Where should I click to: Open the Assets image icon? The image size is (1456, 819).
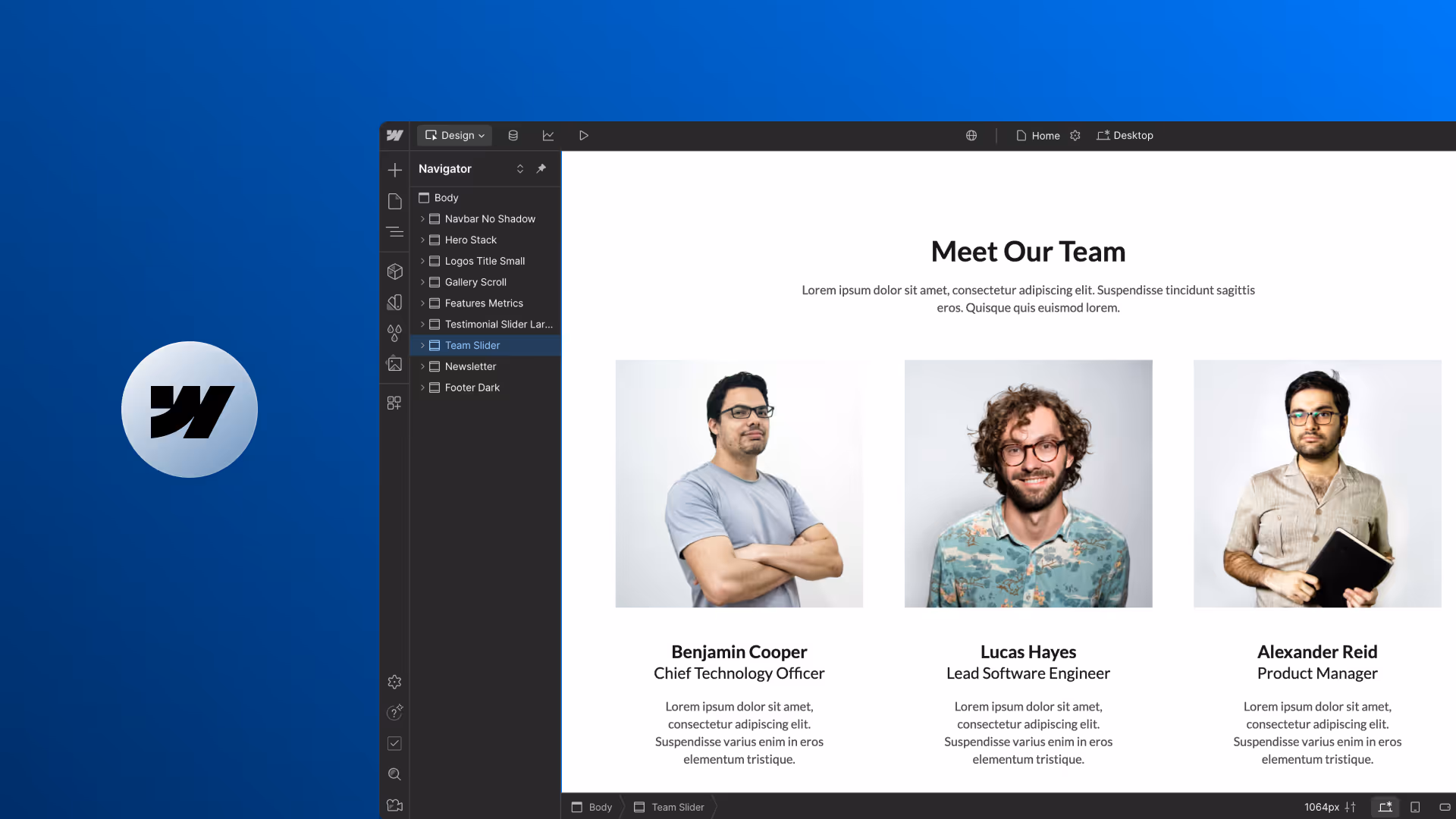[394, 364]
